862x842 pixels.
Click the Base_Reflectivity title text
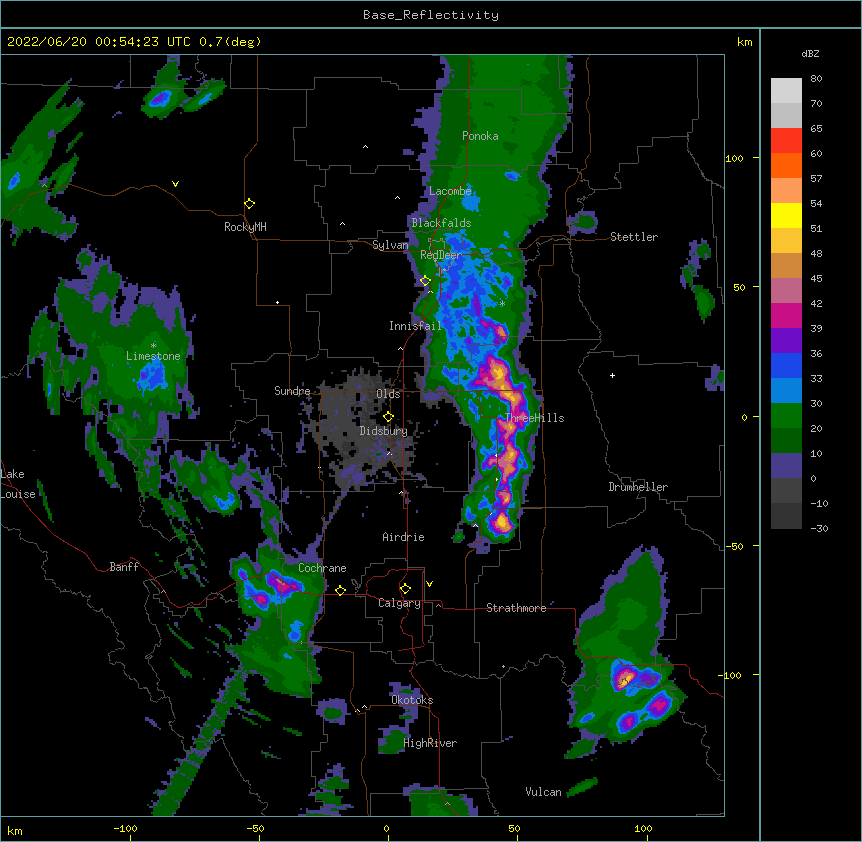pyautogui.click(x=431, y=15)
